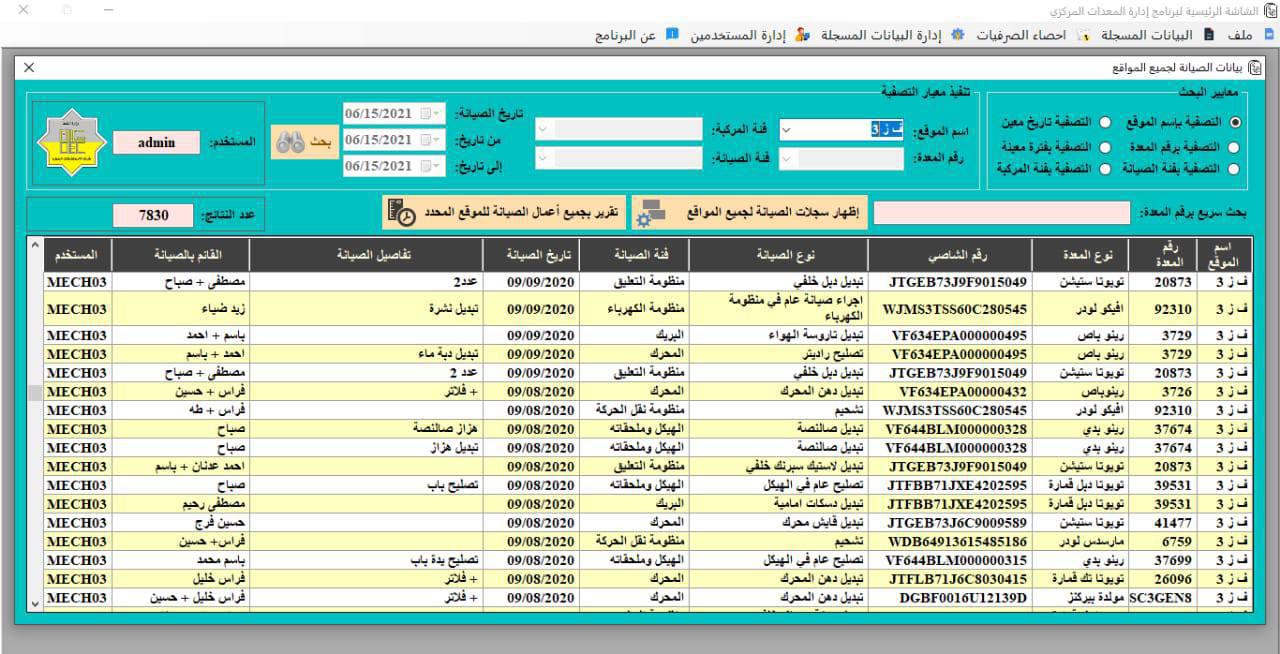
Task: Select equipment number cell 6759
Action: pos(1161,541)
